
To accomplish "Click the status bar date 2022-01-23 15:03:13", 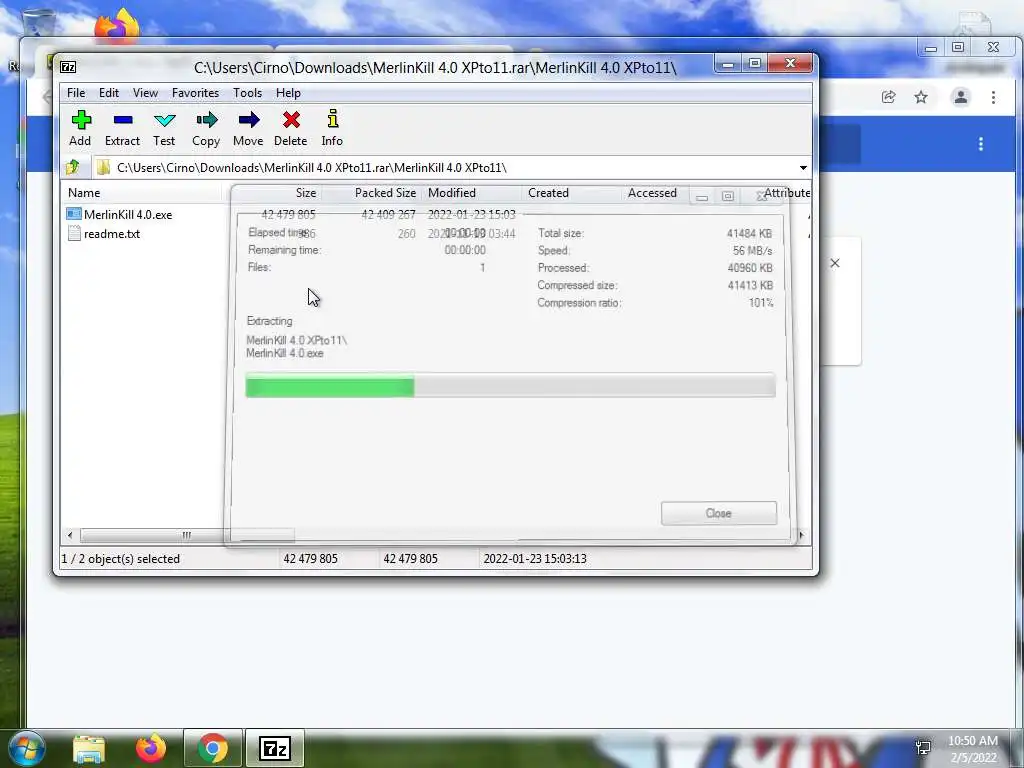I will (x=535, y=559).
